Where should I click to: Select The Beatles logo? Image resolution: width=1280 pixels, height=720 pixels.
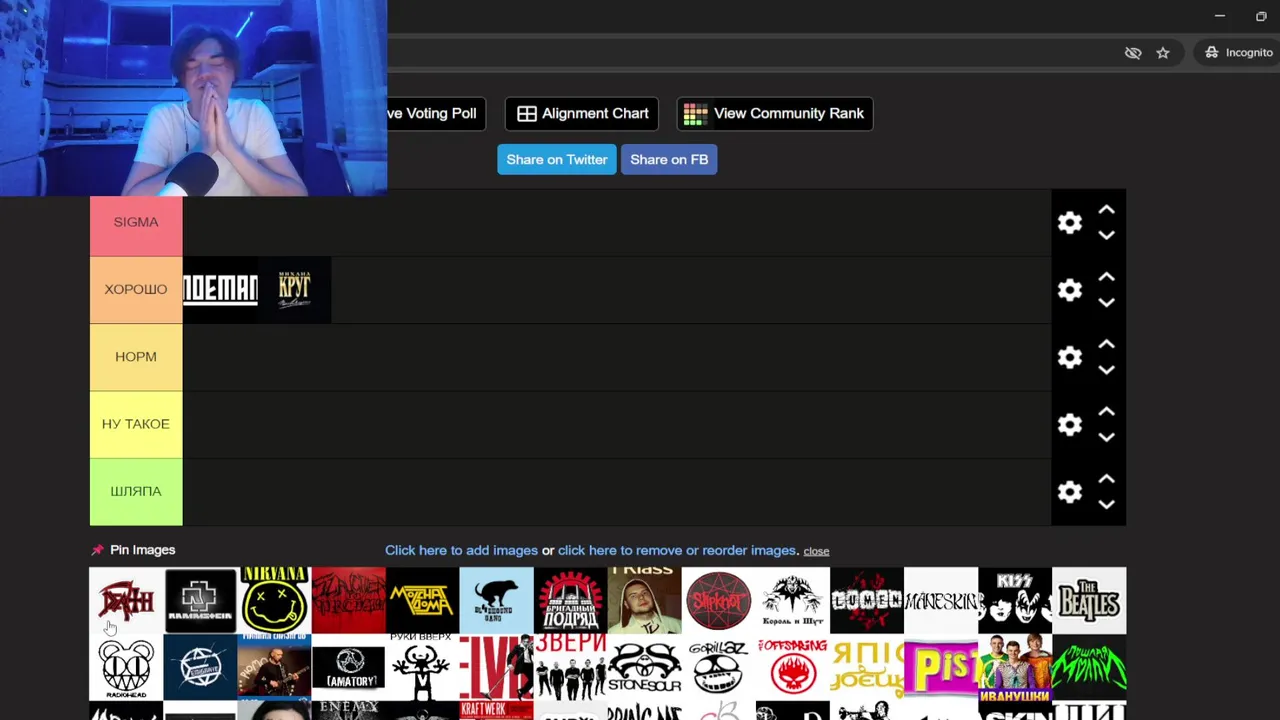[x=1088, y=600]
